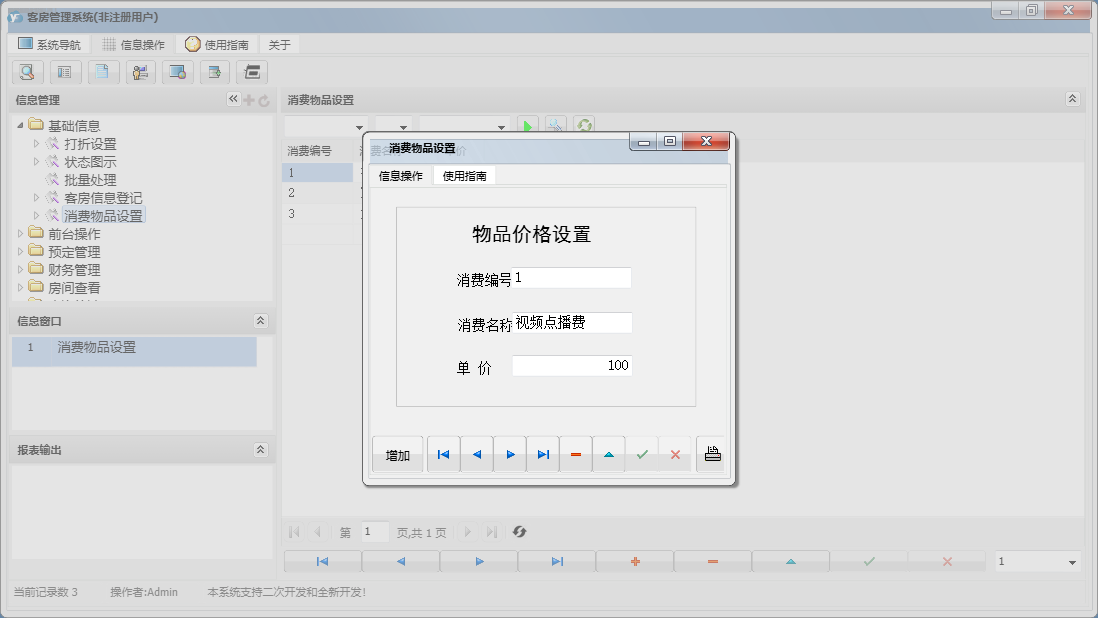The height and width of the screenshot is (618, 1098).
Task: Collapse the 信息窗口 panel header
Action: (x=260, y=321)
